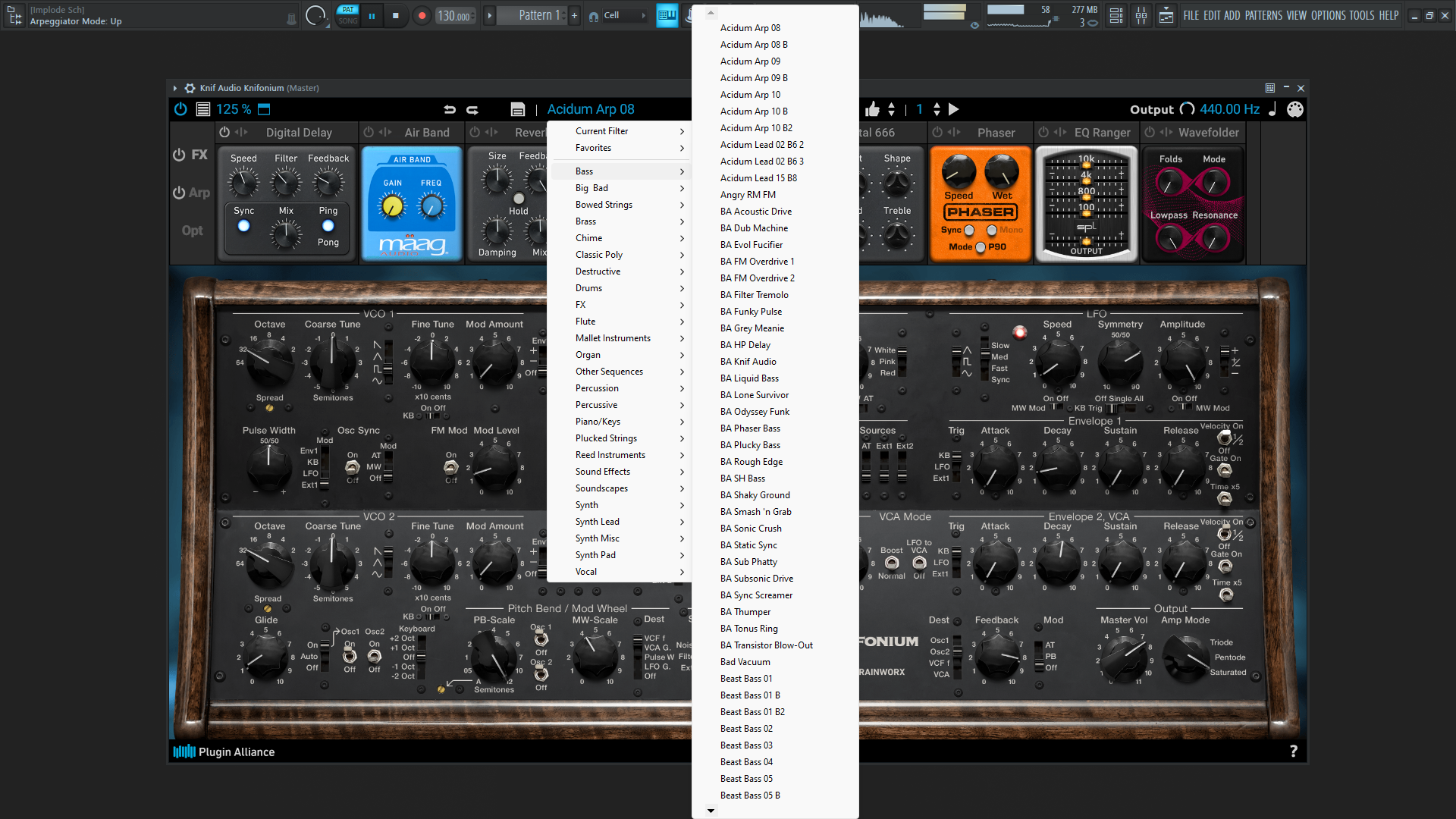Viewport: 1456px width, 819px height.
Task: Redo the last change in Knifonium
Action: click(472, 109)
